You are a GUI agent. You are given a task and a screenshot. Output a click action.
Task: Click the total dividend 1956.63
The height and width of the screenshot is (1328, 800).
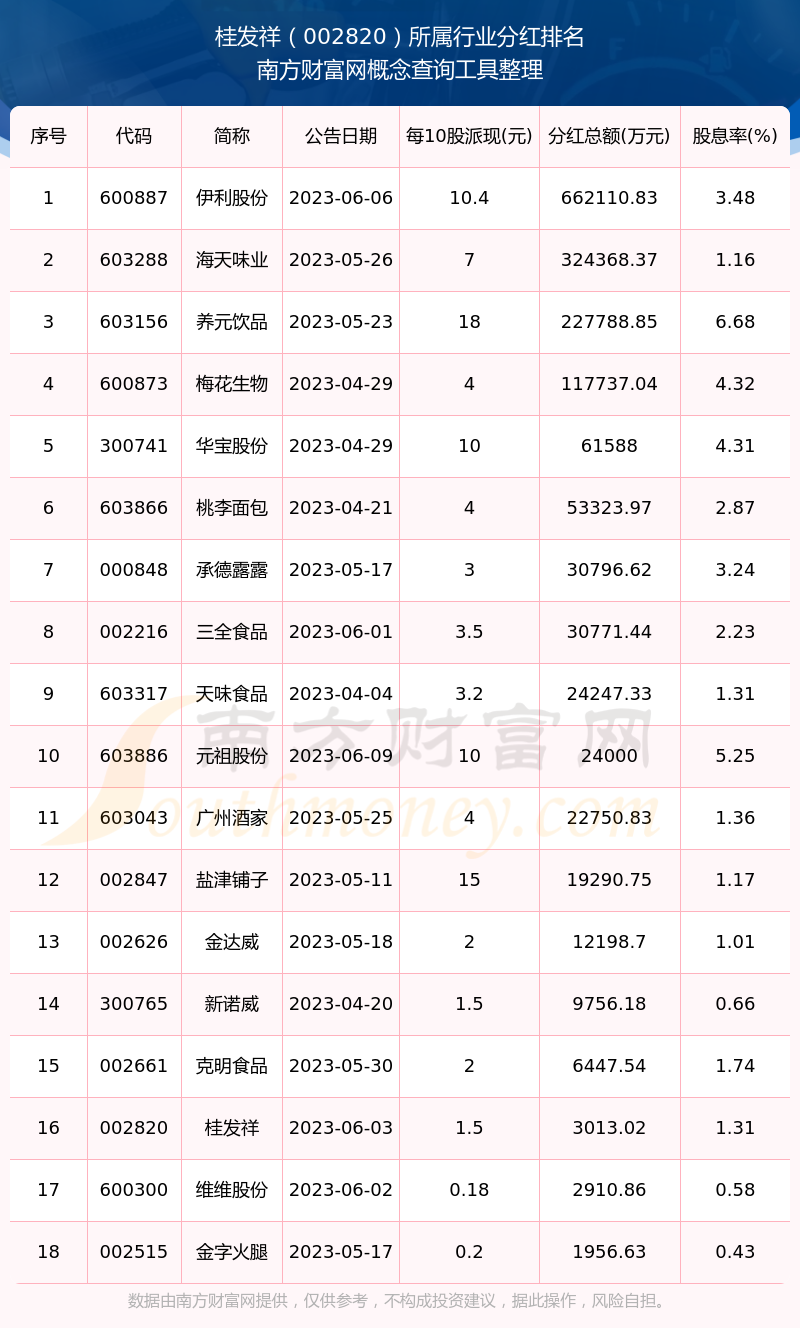(609, 1252)
